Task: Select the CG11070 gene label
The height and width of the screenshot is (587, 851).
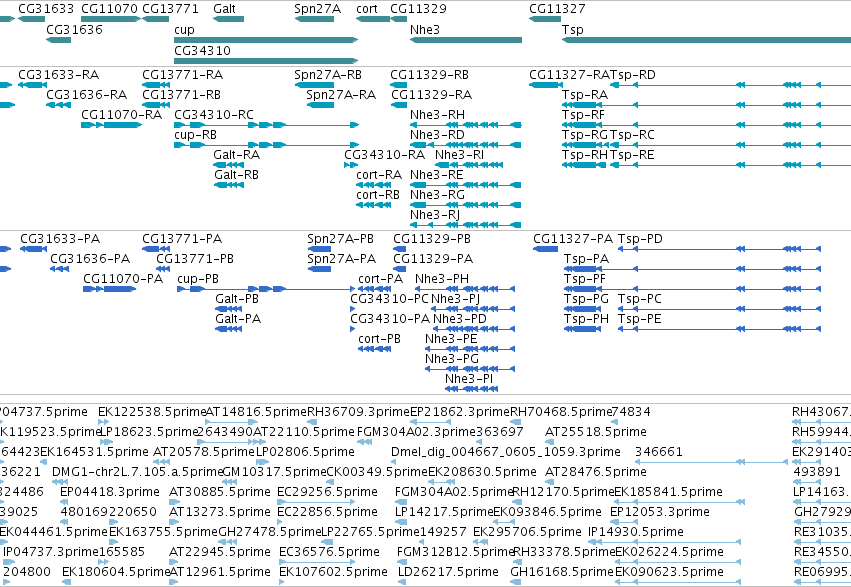Action: (x=109, y=9)
